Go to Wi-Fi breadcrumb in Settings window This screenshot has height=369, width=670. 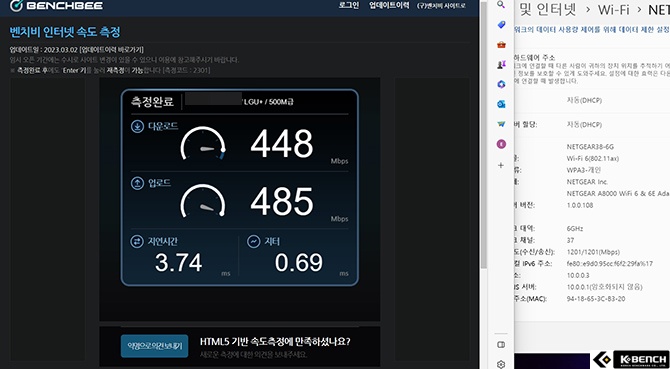tap(613, 10)
